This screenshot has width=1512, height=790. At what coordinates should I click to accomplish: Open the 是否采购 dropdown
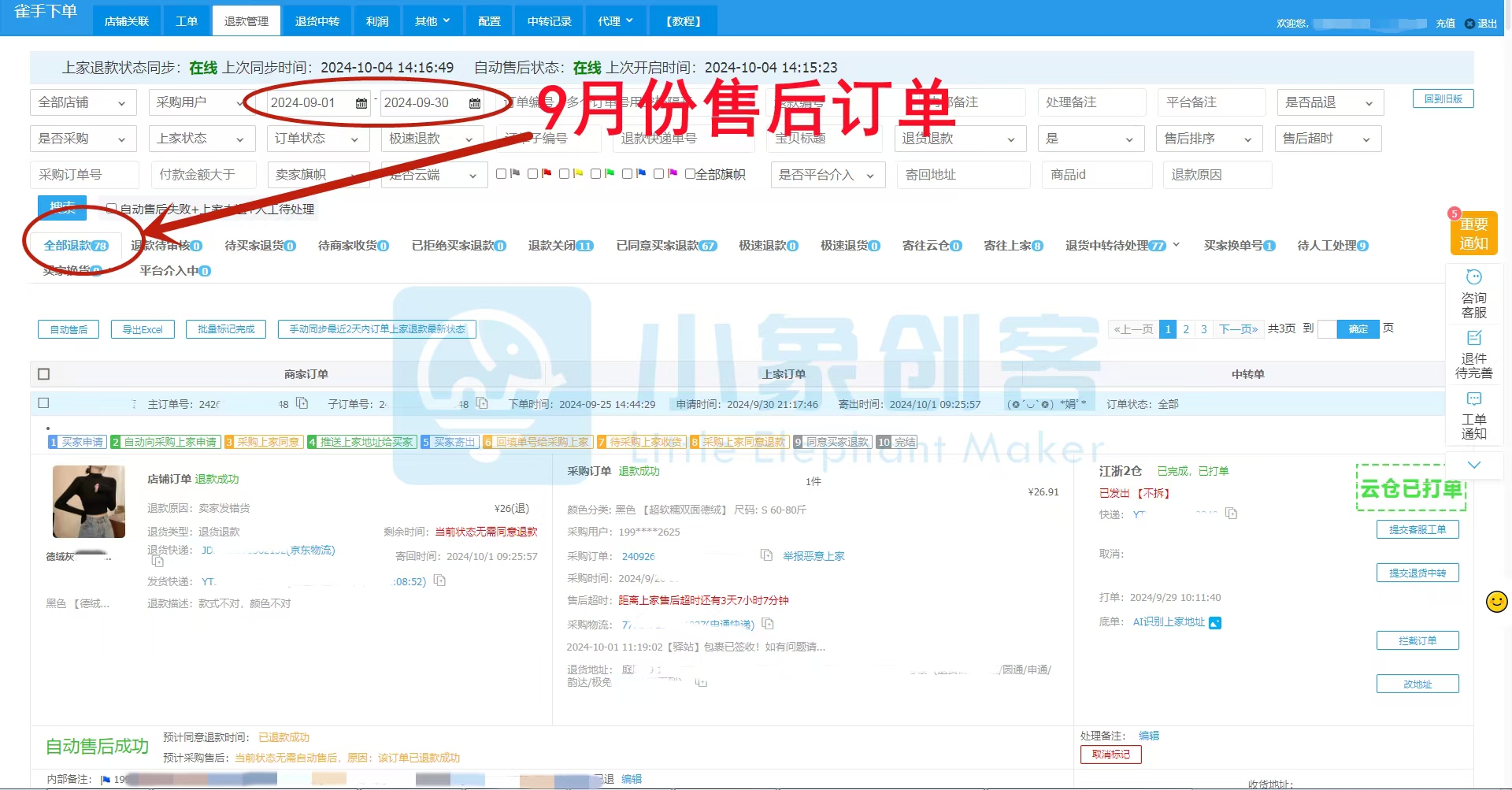pos(83,139)
